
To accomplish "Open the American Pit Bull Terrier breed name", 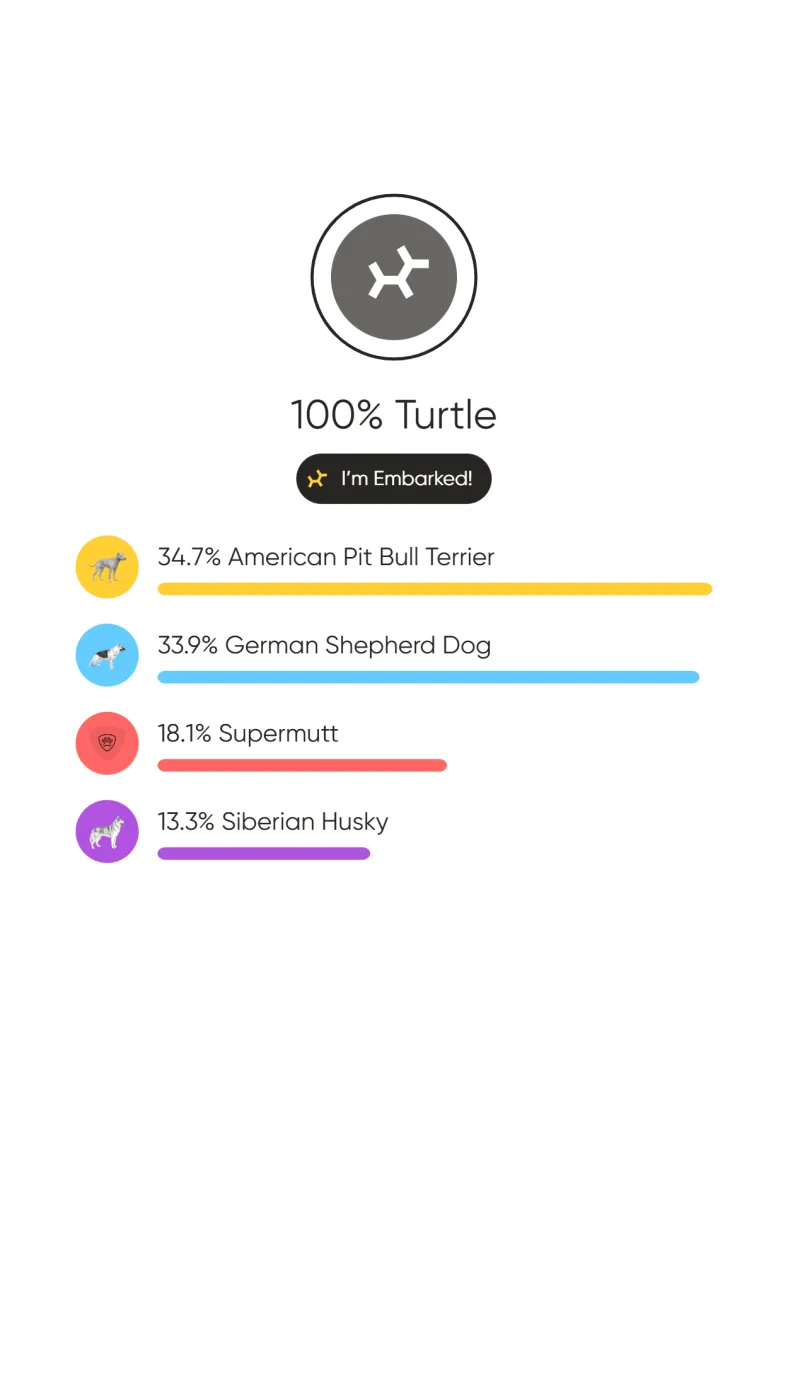I will 361,557.
